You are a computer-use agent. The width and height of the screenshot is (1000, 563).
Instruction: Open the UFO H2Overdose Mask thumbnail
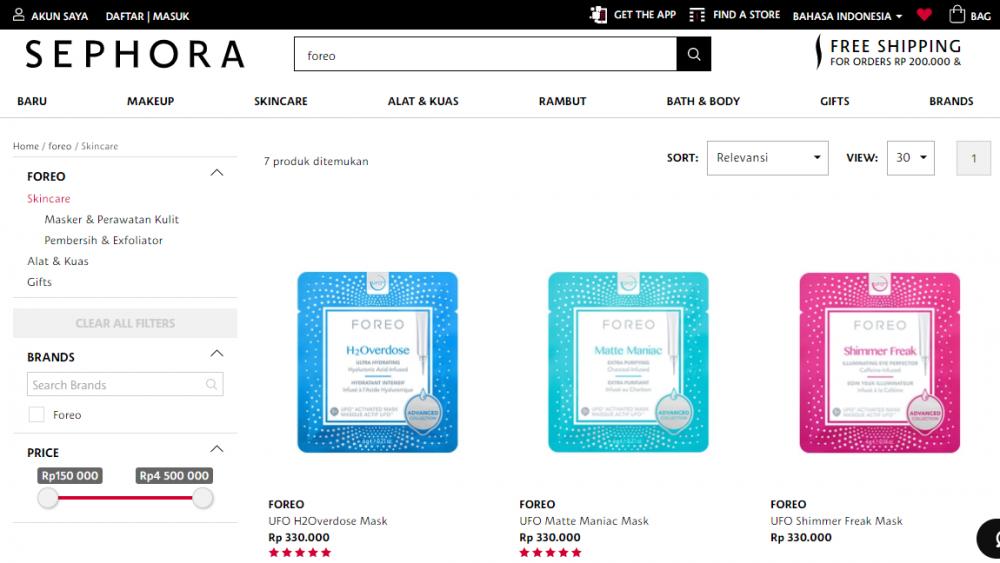pos(378,362)
